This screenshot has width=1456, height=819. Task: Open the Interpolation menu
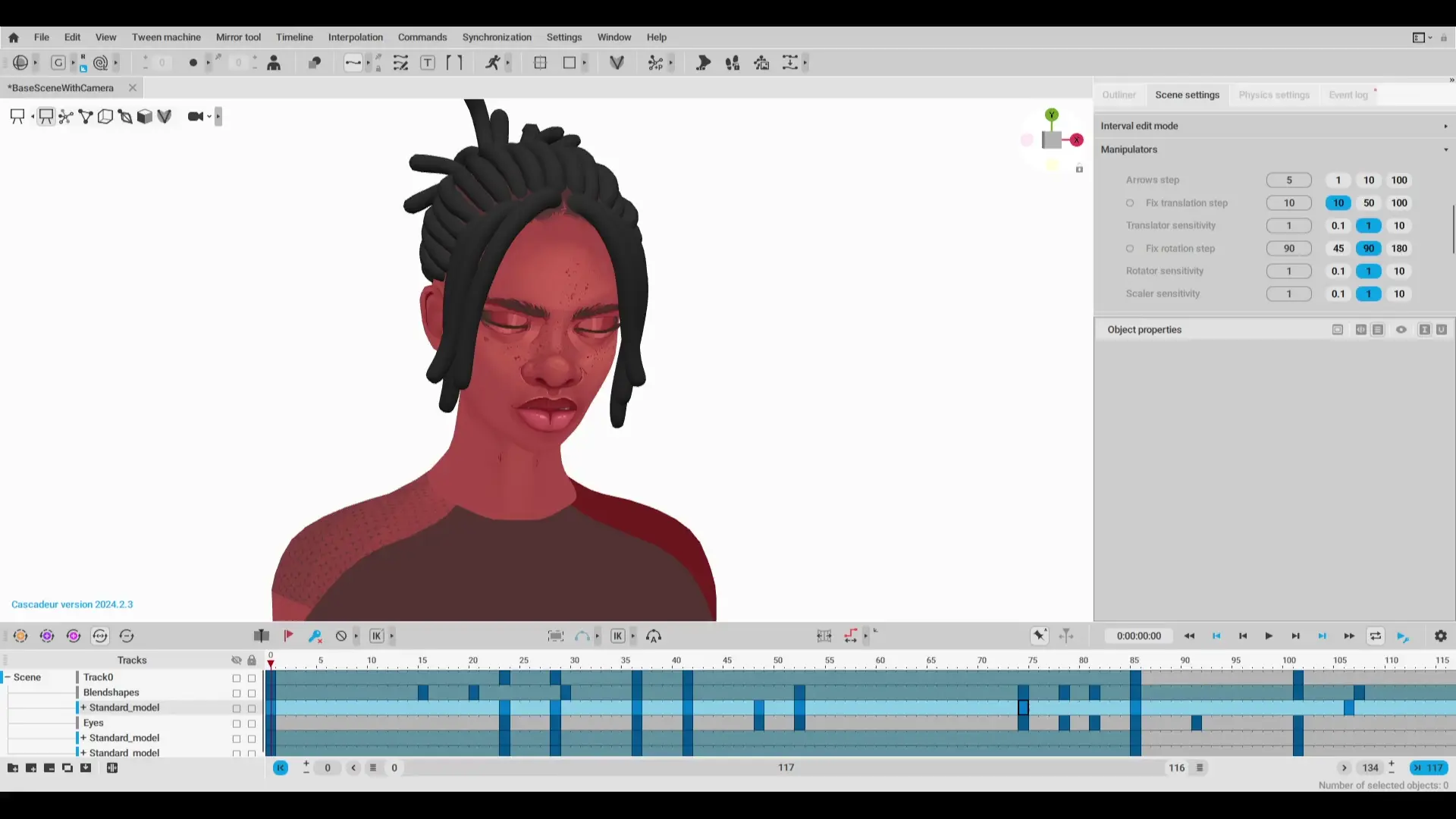tap(356, 37)
